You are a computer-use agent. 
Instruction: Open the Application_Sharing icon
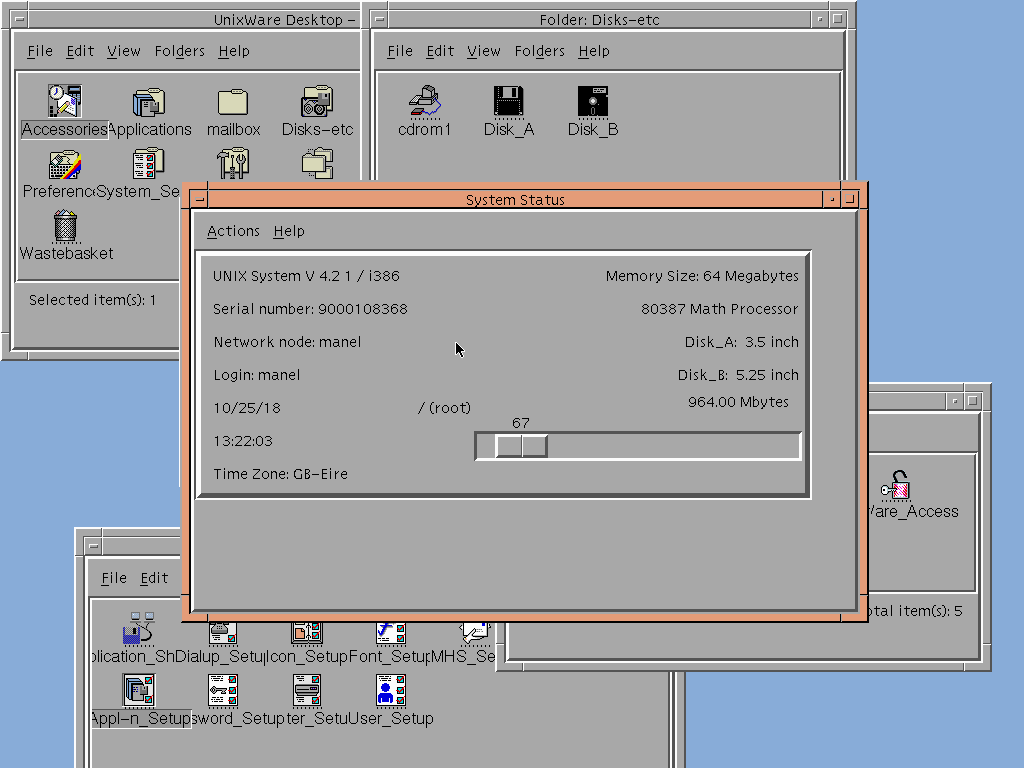(138, 628)
